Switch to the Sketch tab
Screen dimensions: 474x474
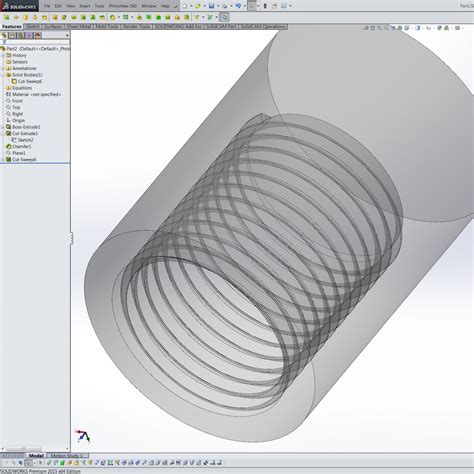point(33,27)
